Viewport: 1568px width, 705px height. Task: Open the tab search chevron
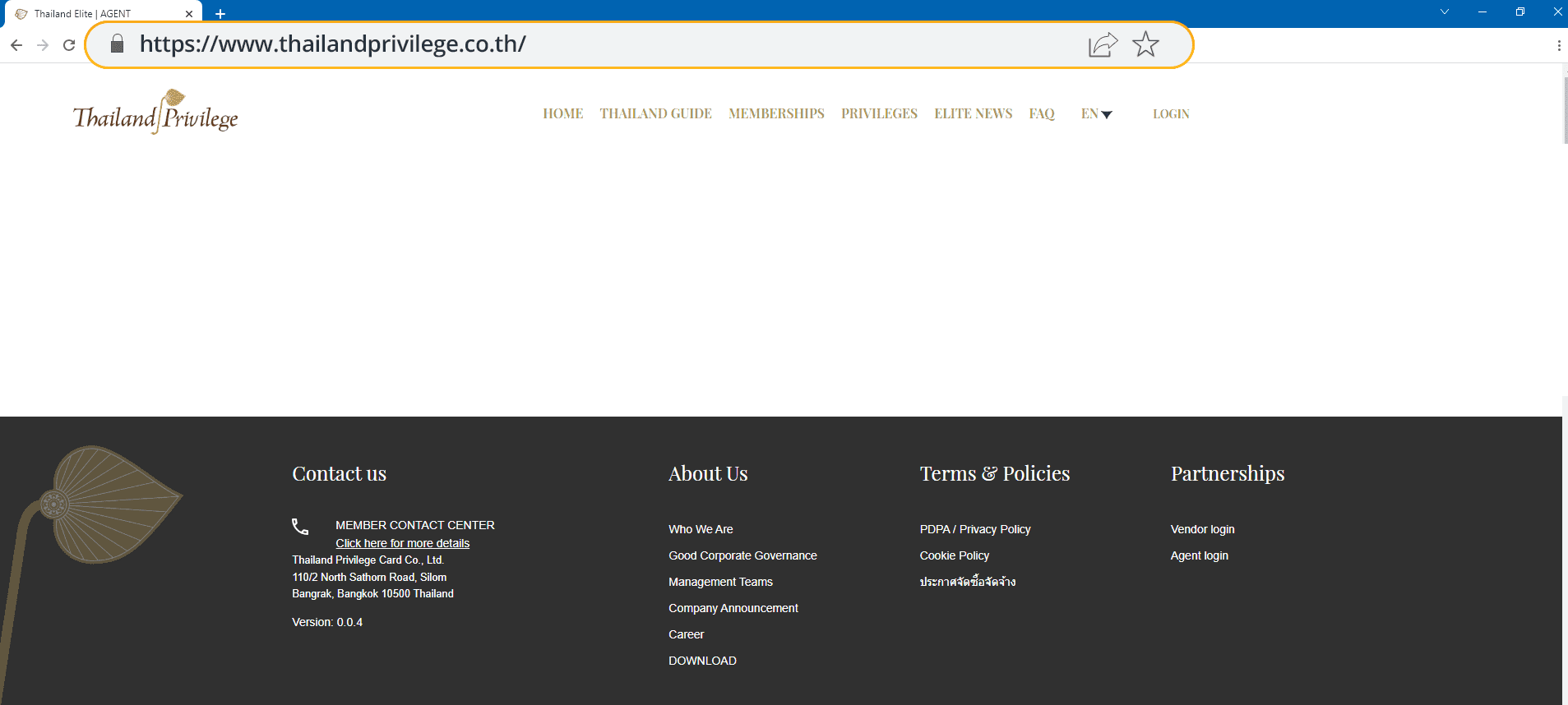click(x=1444, y=12)
